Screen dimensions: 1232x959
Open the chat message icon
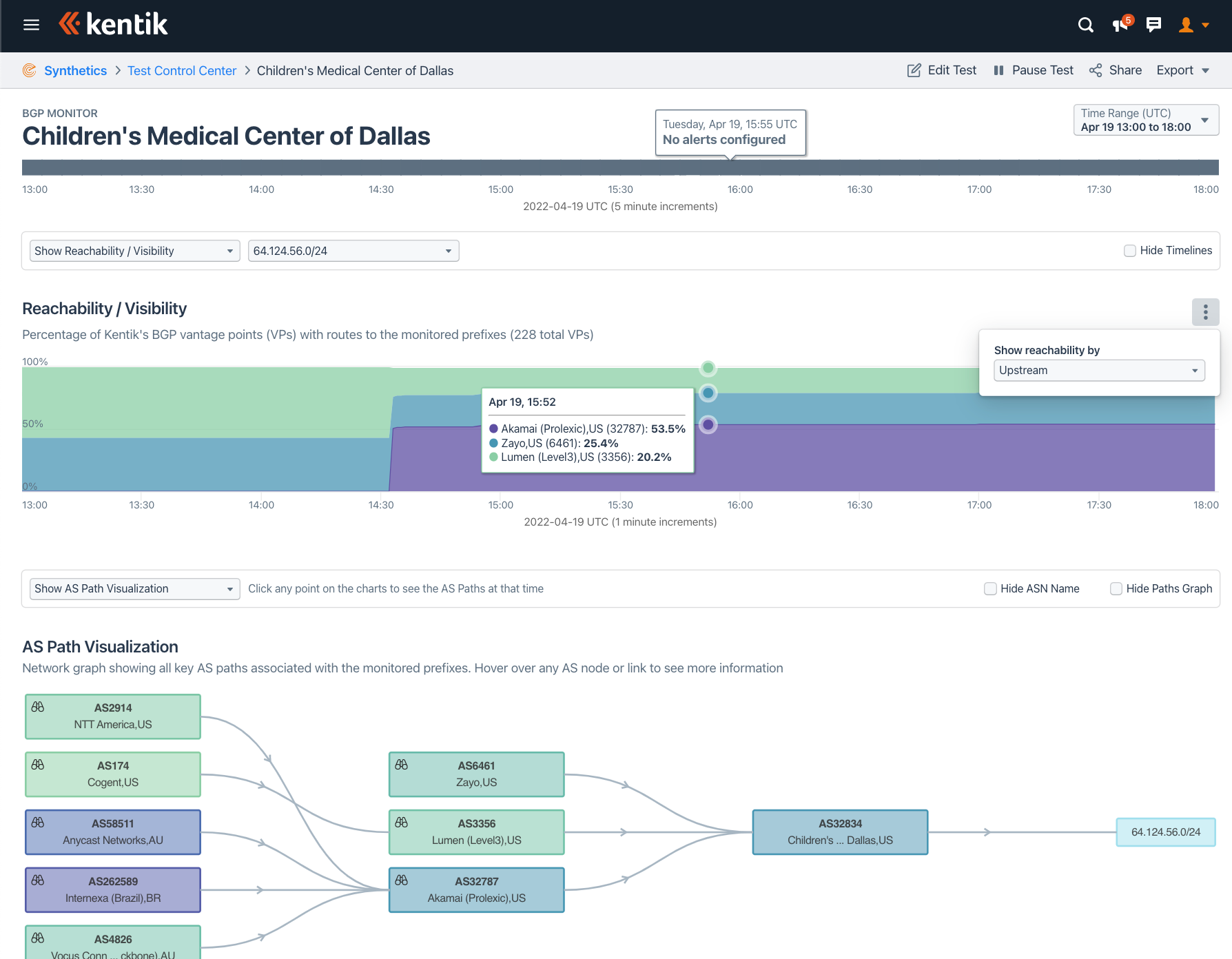click(1153, 25)
